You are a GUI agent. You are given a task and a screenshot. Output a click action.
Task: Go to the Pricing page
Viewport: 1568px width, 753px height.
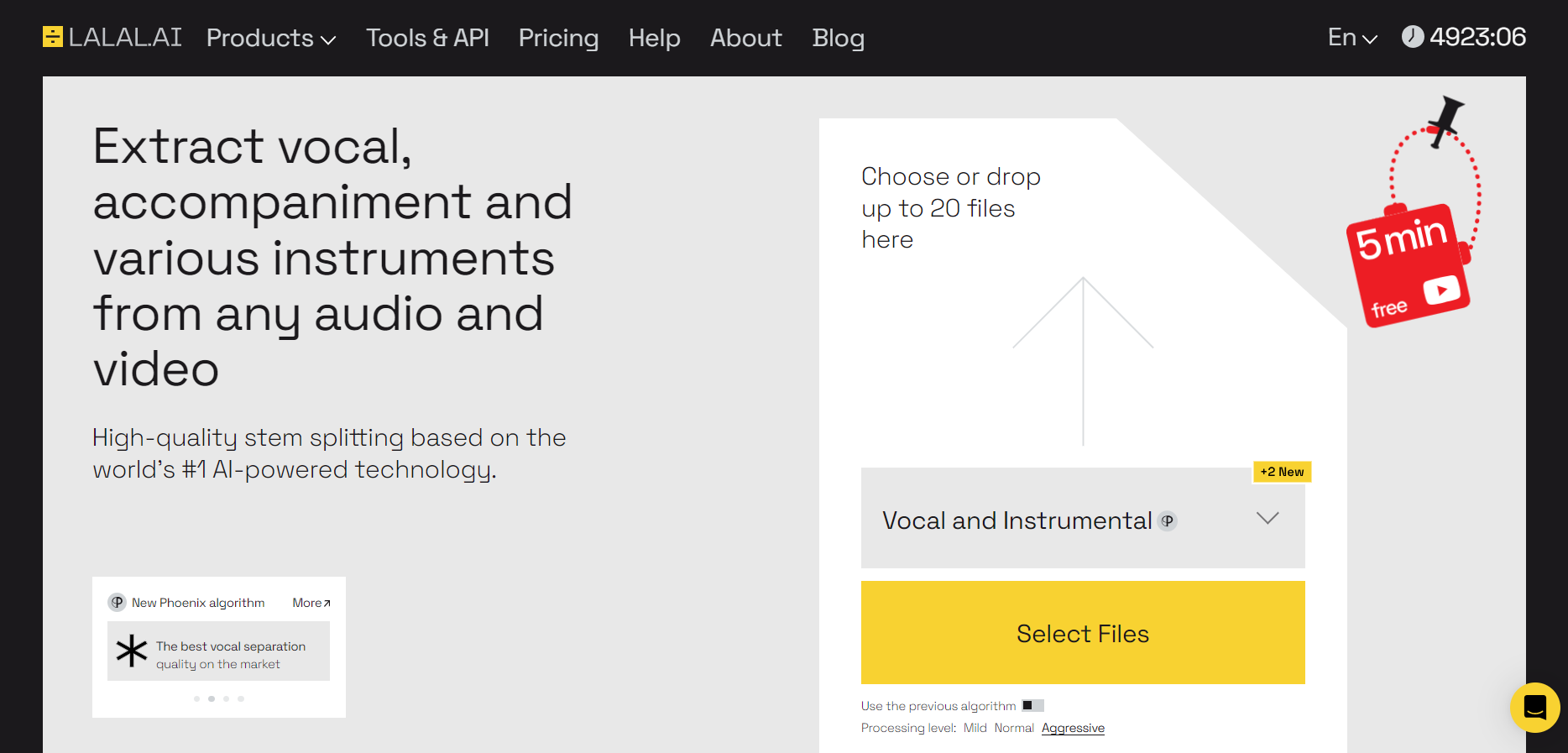558,38
